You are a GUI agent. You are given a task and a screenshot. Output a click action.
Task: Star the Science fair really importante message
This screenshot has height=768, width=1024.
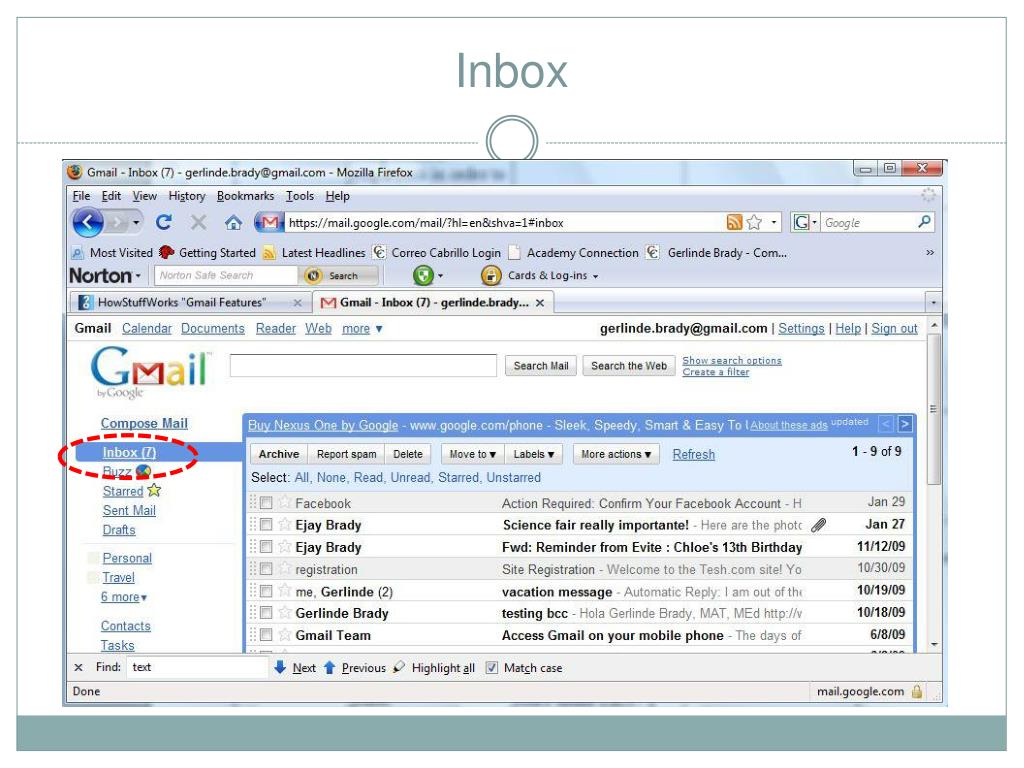[284, 524]
